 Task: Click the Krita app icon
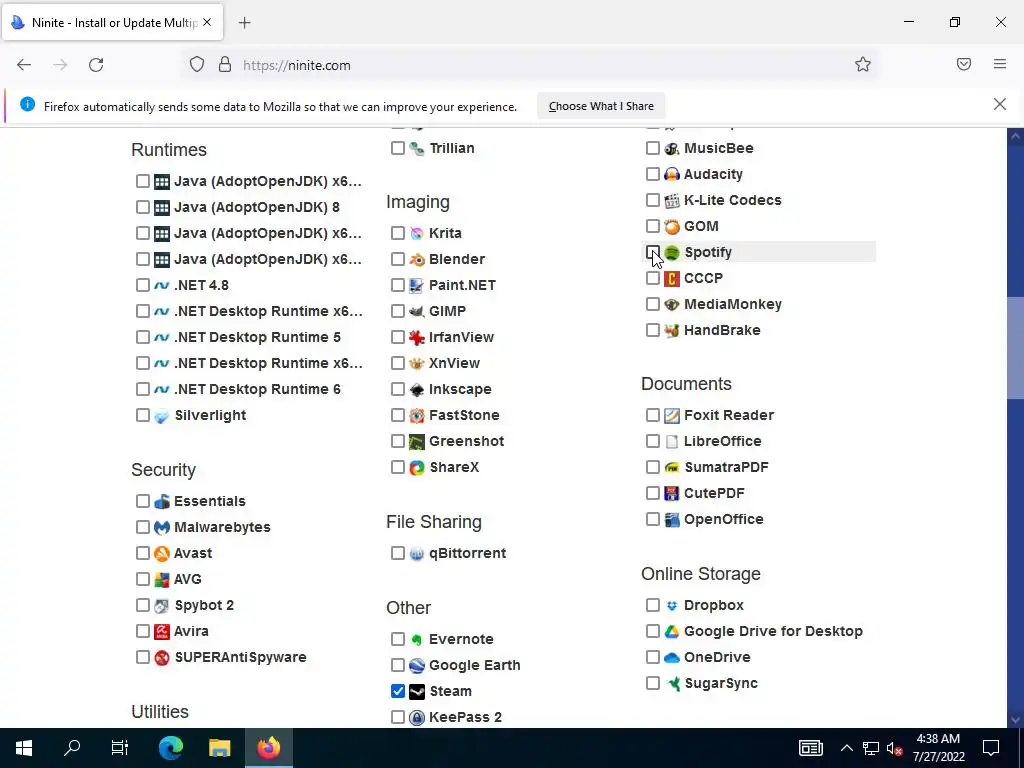(x=417, y=233)
